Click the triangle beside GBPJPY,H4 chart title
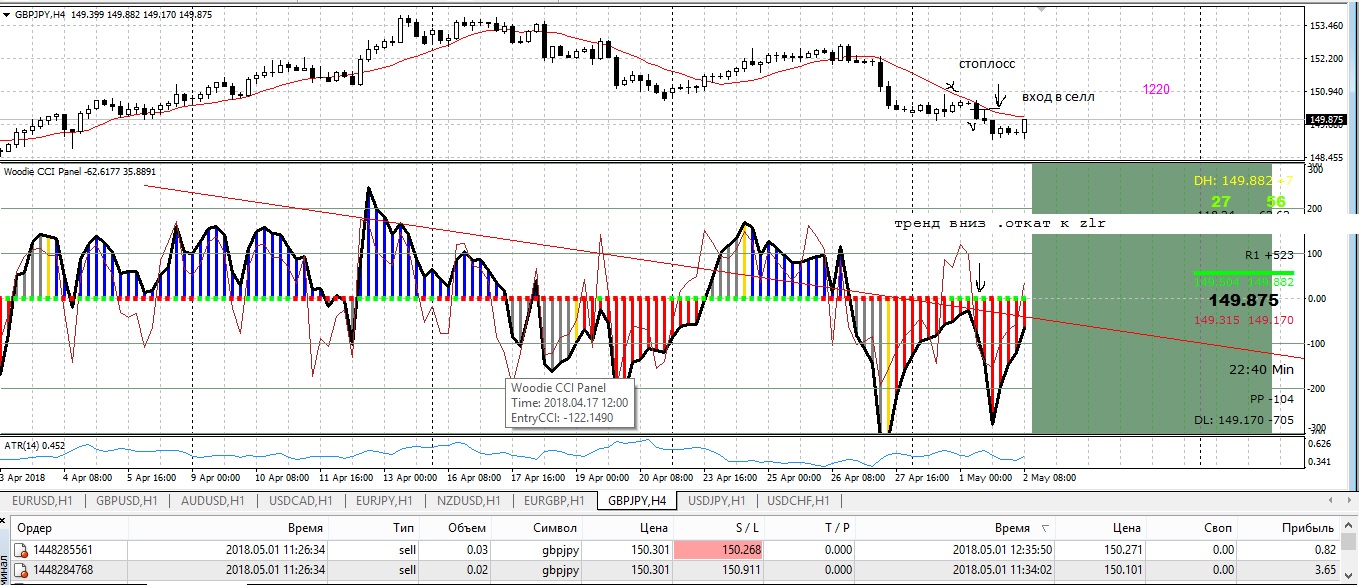1359x585 pixels. [7, 15]
